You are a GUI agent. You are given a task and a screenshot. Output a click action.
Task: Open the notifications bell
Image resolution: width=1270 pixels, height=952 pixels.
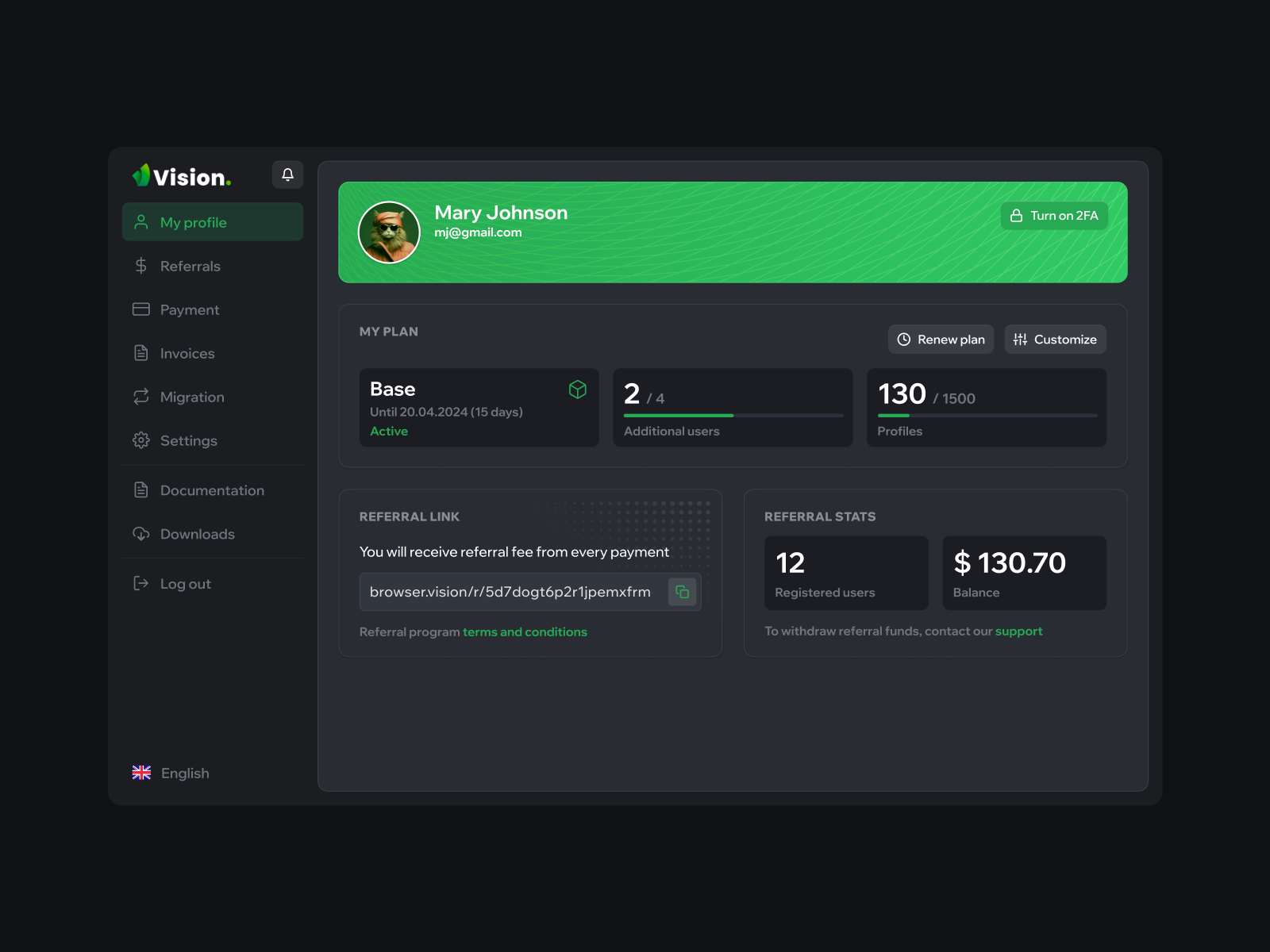pos(287,175)
